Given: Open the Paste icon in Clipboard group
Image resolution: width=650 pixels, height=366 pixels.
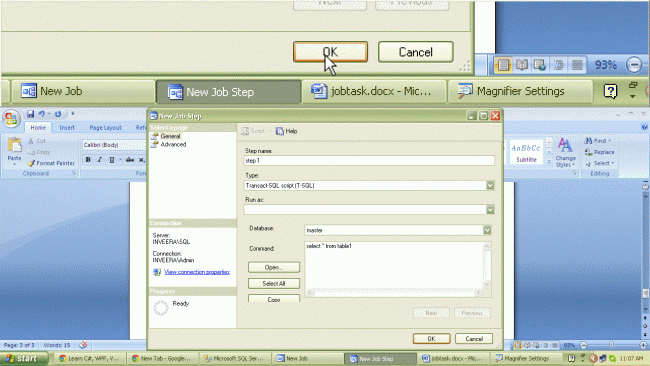Looking at the screenshot, I should tap(15, 145).
